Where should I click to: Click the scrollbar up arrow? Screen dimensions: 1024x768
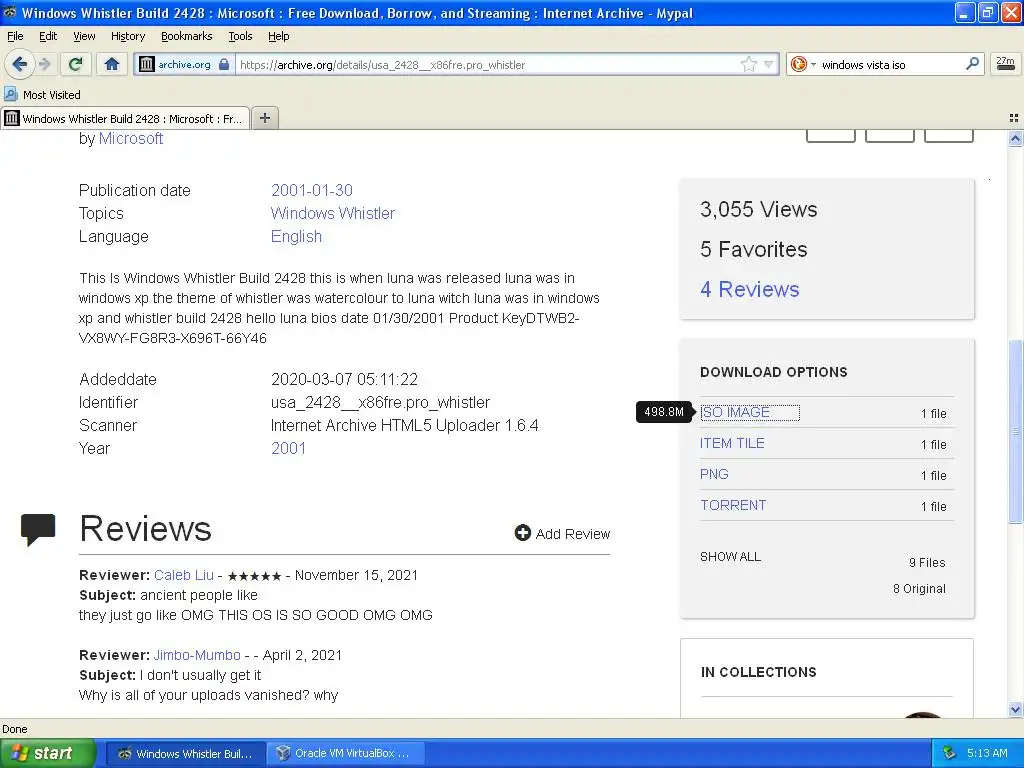point(1015,138)
